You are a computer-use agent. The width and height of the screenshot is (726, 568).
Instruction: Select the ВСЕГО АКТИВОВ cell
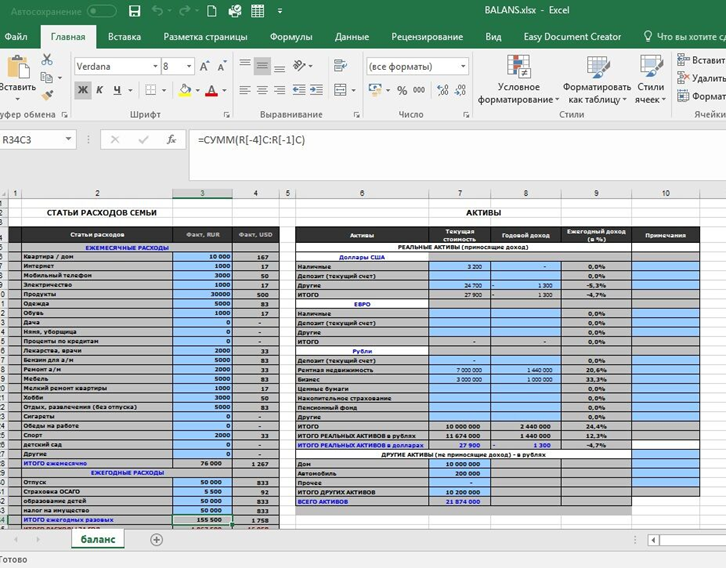[x=362, y=502]
